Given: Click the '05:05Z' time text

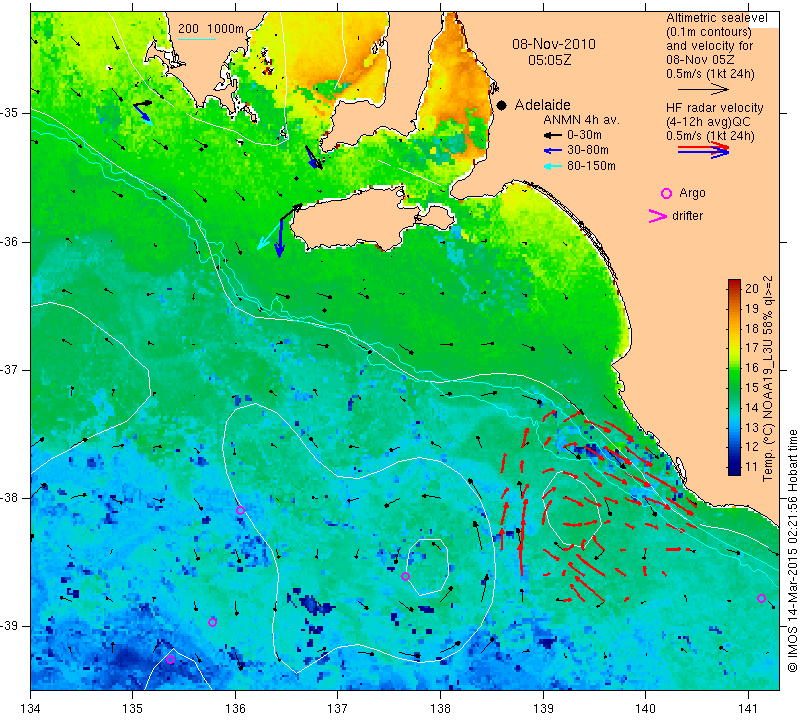Looking at the screenshot, I should (x=549, y=60).
